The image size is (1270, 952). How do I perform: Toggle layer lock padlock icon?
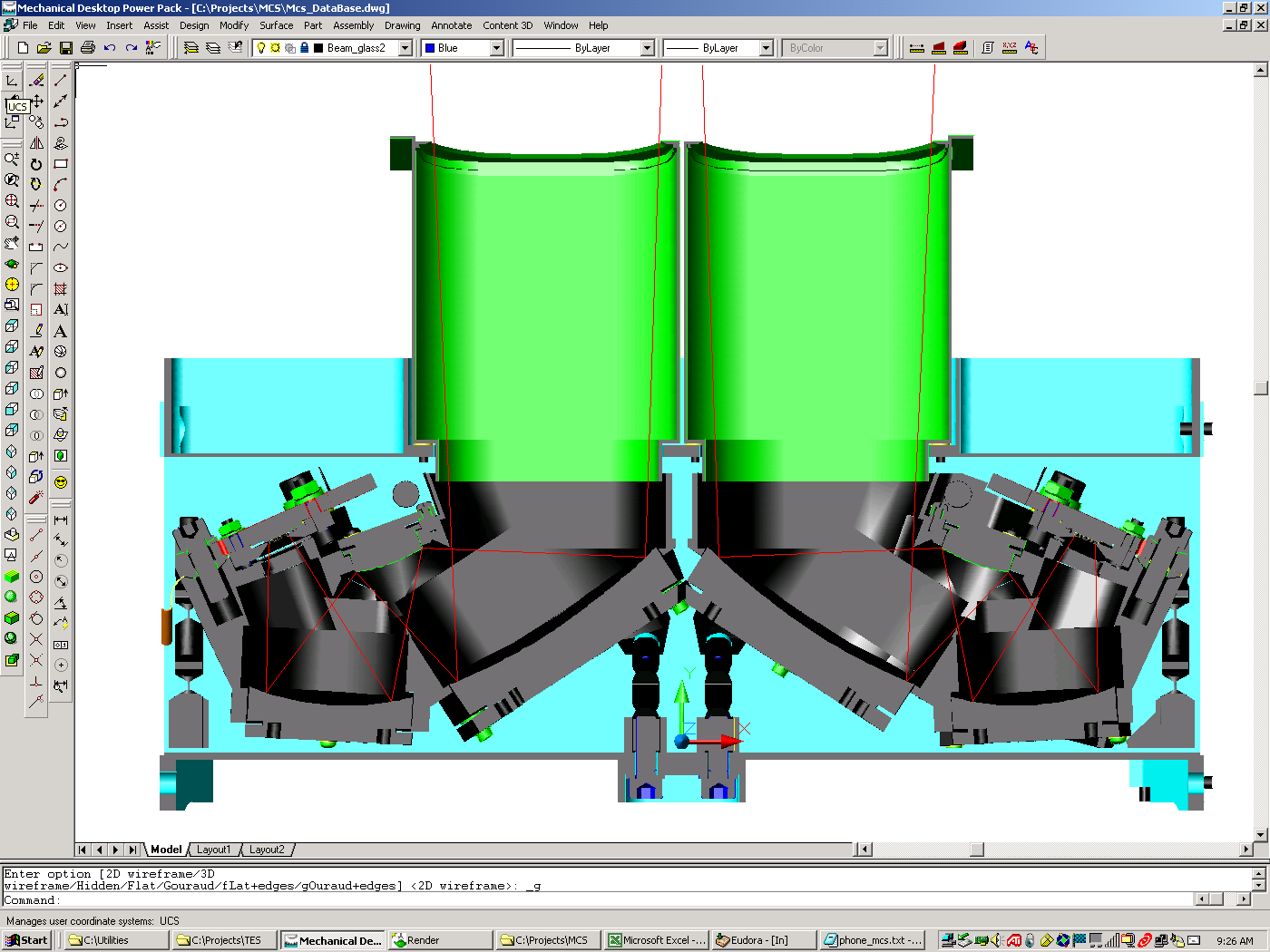305,48
